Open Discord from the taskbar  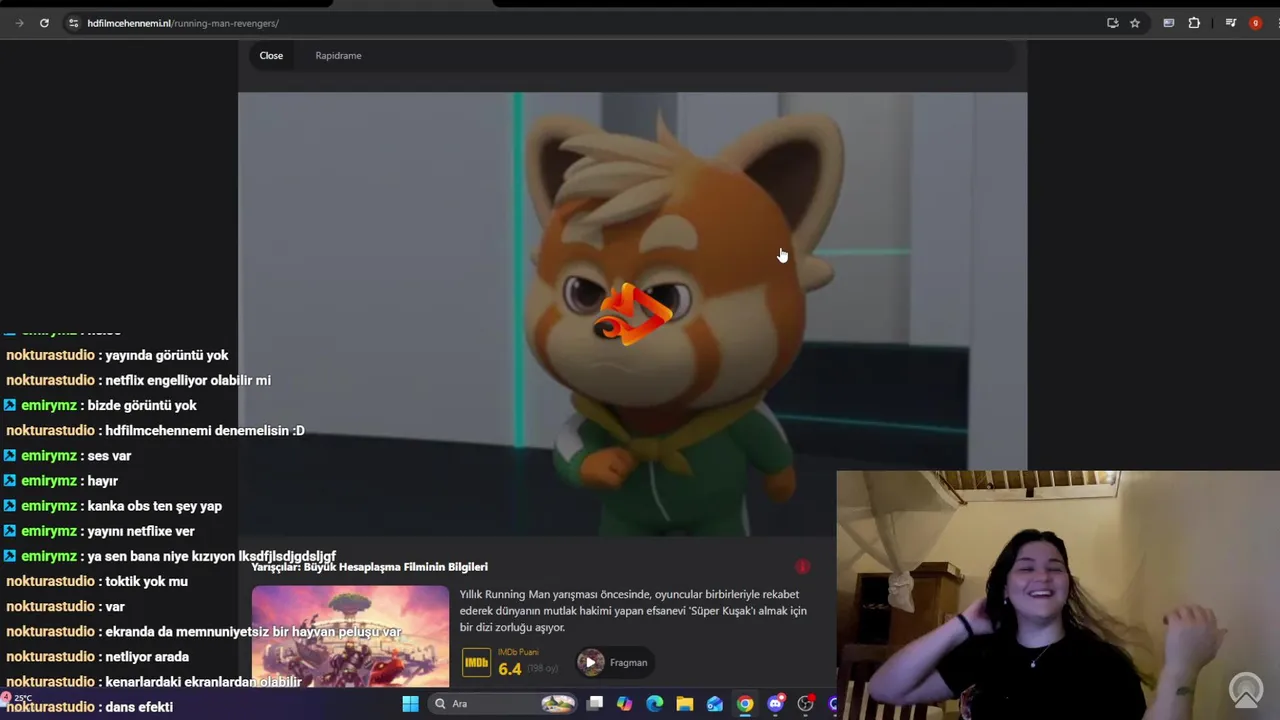775,704
